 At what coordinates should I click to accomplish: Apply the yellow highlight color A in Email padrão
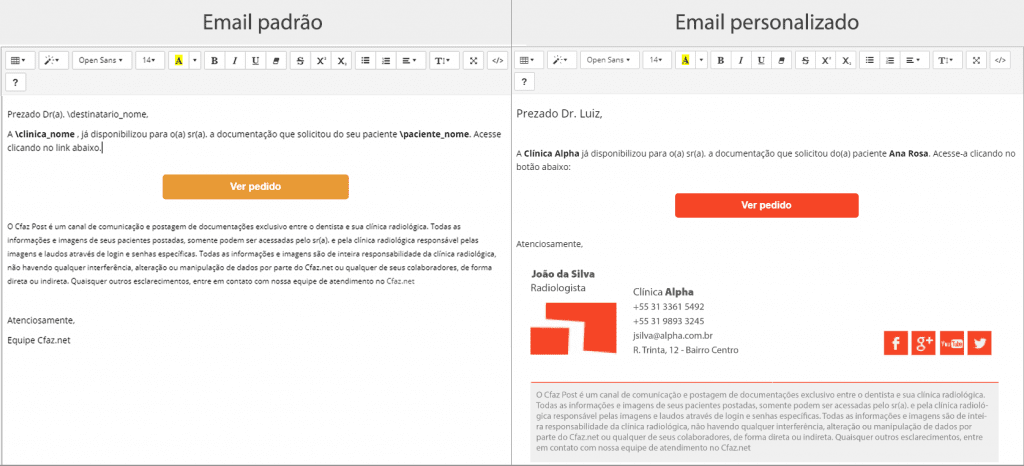(178, 60)
